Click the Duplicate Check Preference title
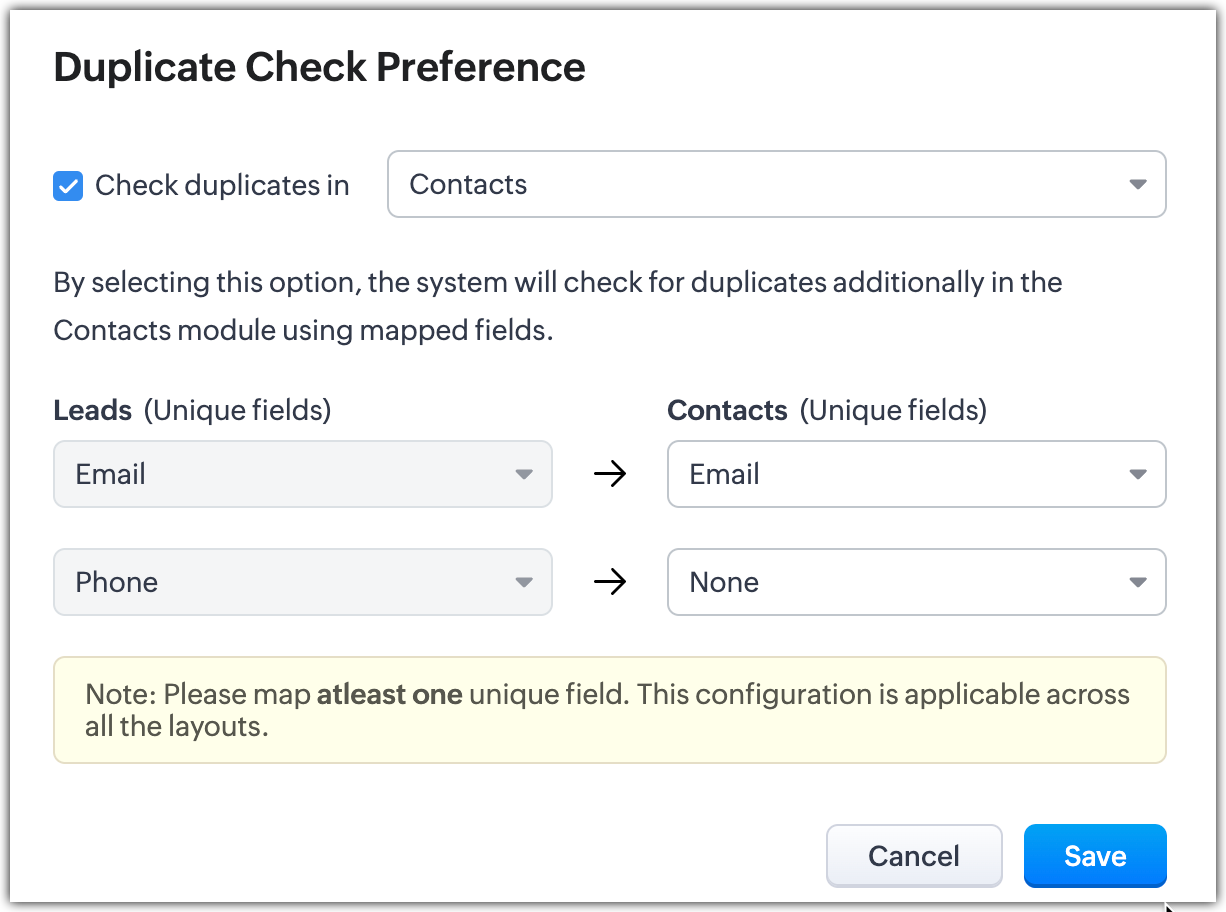The width and height of the screenshot is (1226, 912). 319,68
